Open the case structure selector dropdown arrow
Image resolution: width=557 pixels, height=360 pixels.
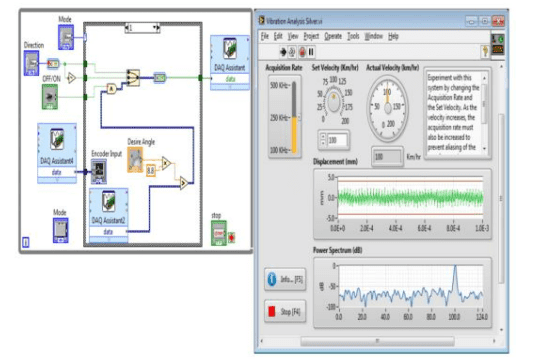tap(155, 27)
